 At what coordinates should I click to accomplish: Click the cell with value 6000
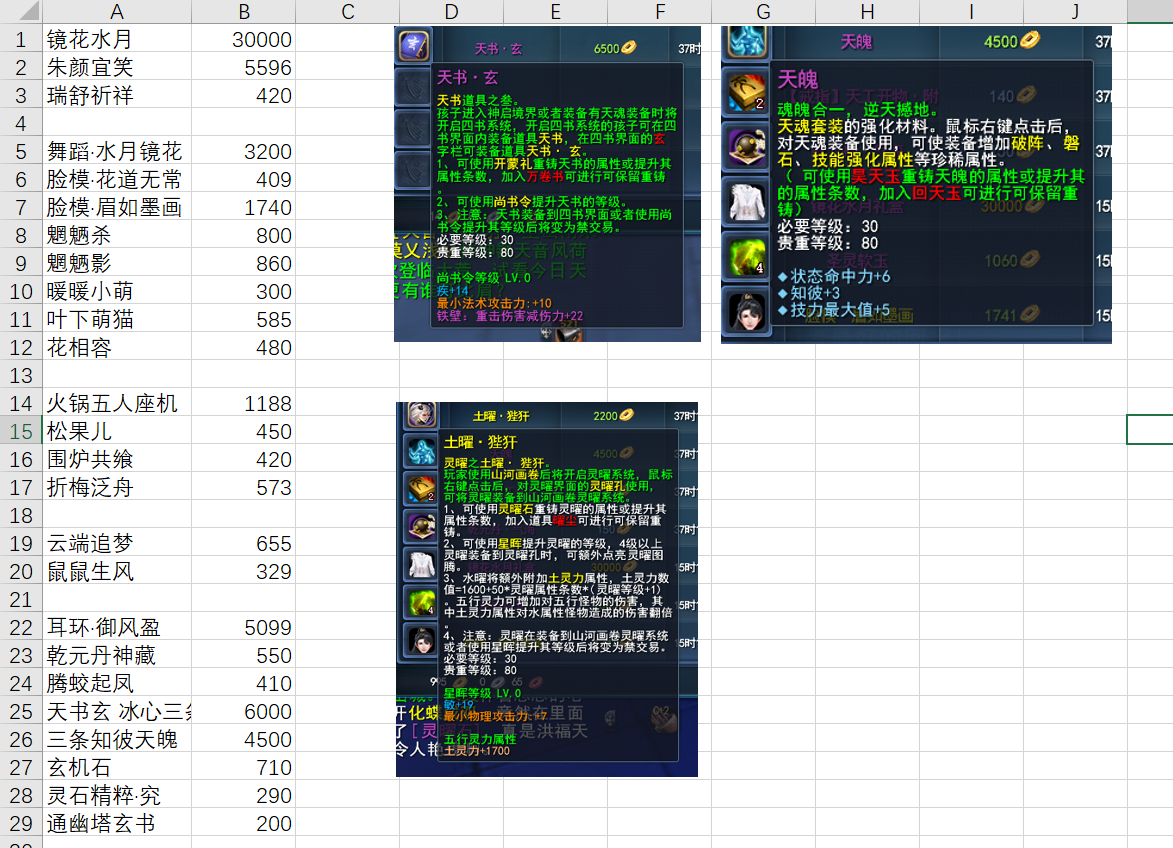[244, 711]
